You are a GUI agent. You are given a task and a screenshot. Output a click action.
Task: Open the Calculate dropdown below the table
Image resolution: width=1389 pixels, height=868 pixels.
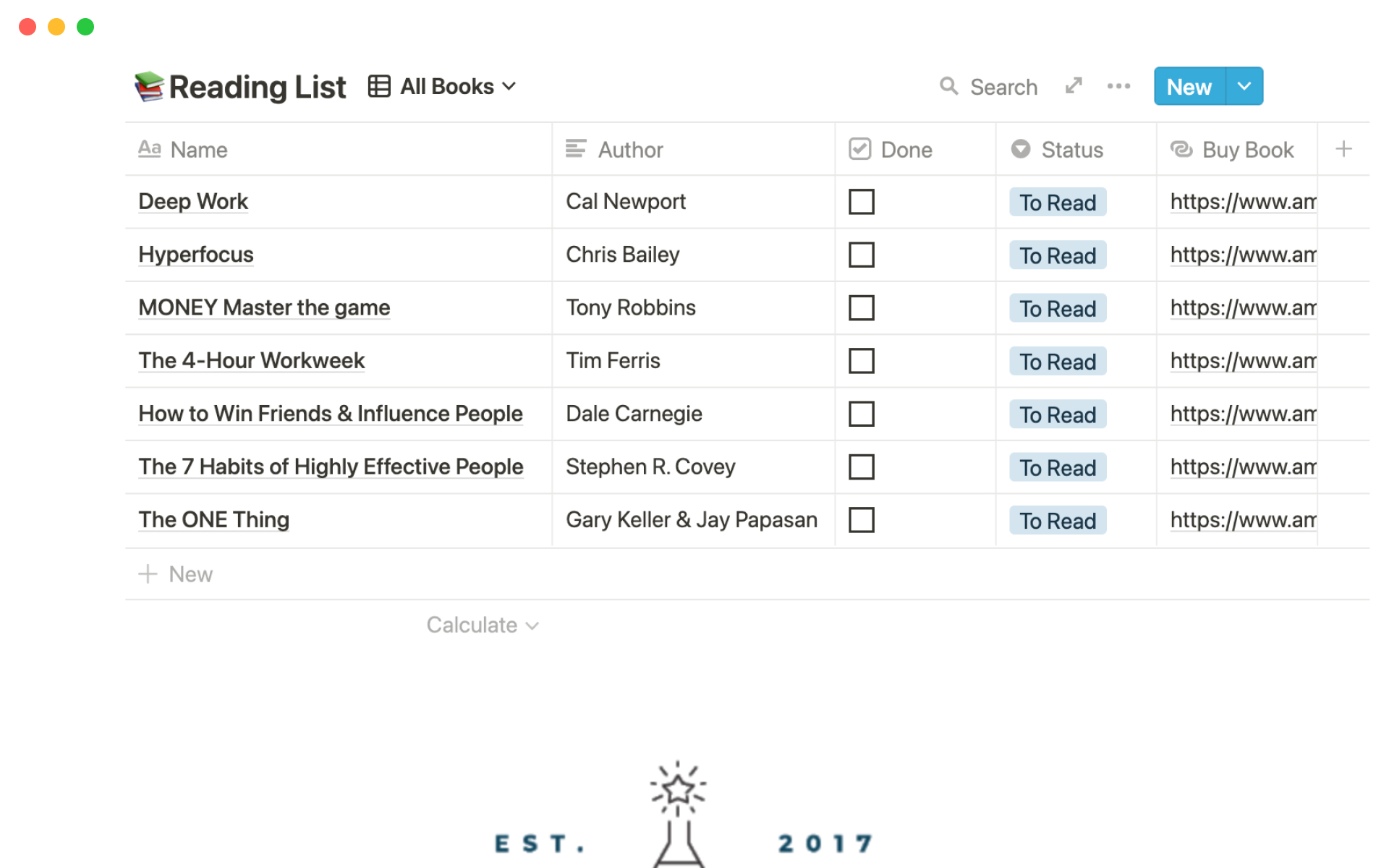[x=482, y=625]
